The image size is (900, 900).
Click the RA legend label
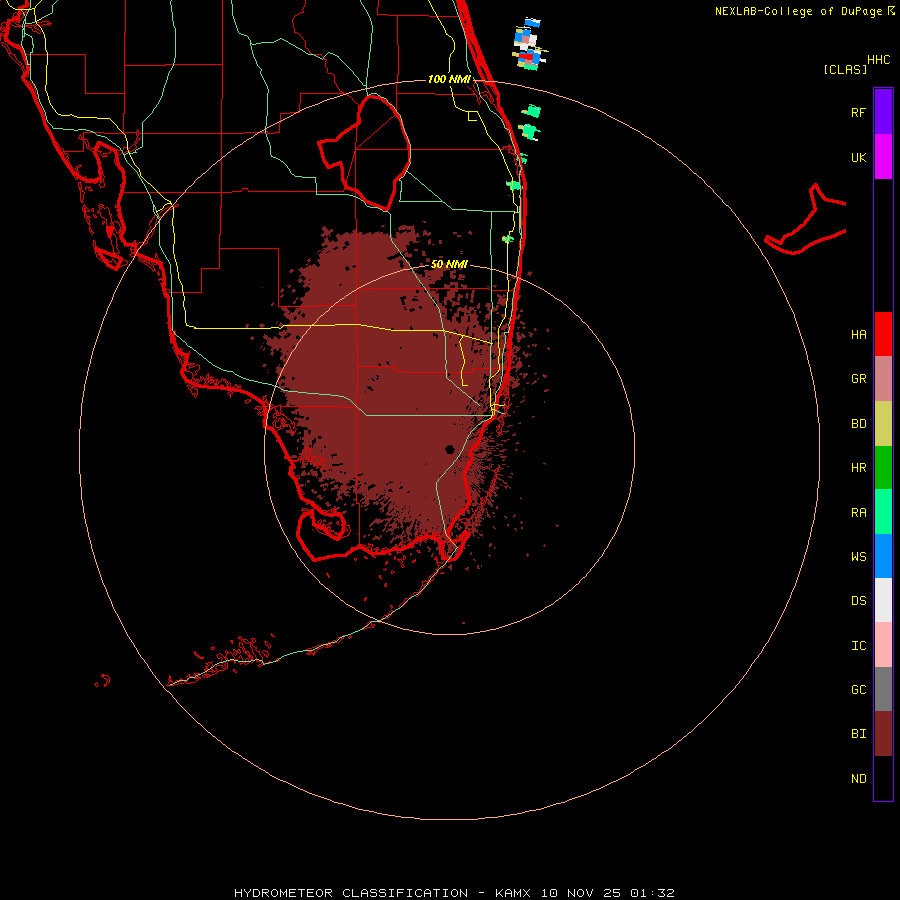point(858,513)
